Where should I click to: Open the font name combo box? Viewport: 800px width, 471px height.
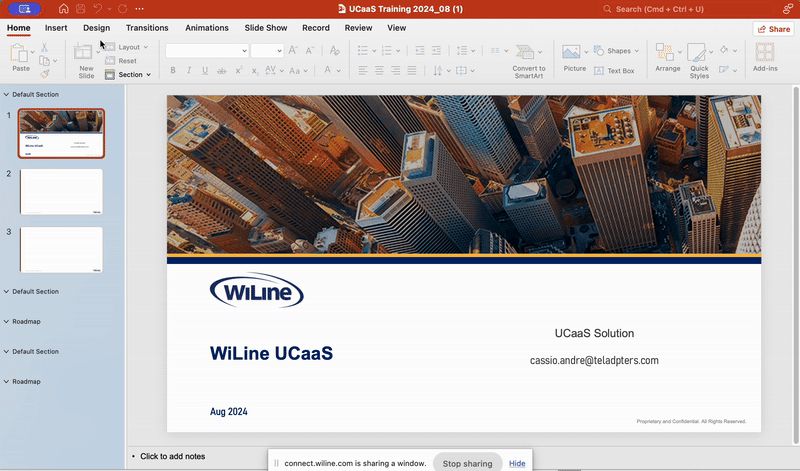point(207,51)
